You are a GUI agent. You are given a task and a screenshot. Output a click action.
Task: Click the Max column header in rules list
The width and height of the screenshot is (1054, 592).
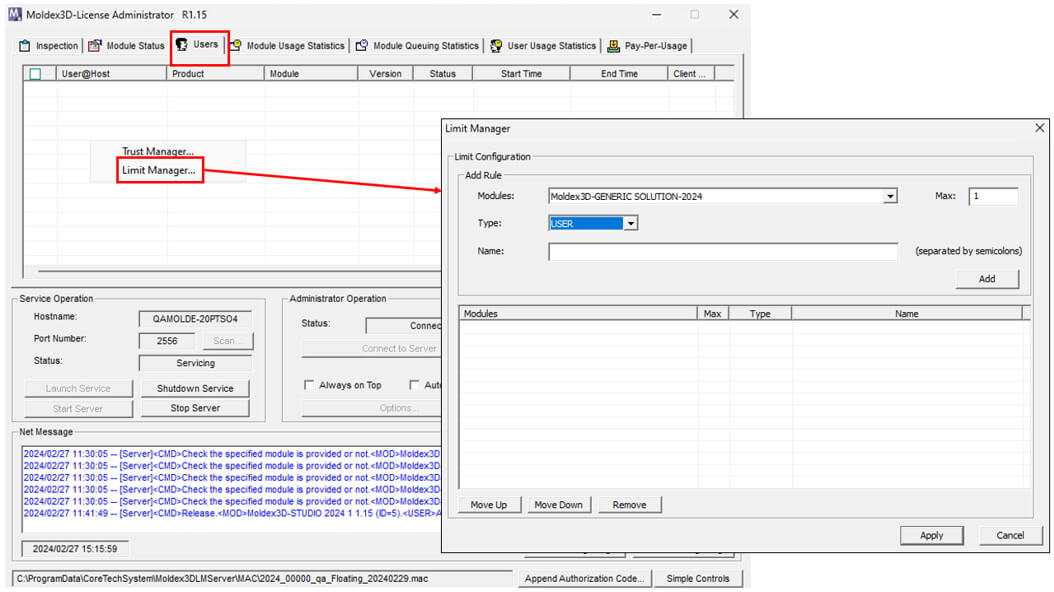point(713,314)
